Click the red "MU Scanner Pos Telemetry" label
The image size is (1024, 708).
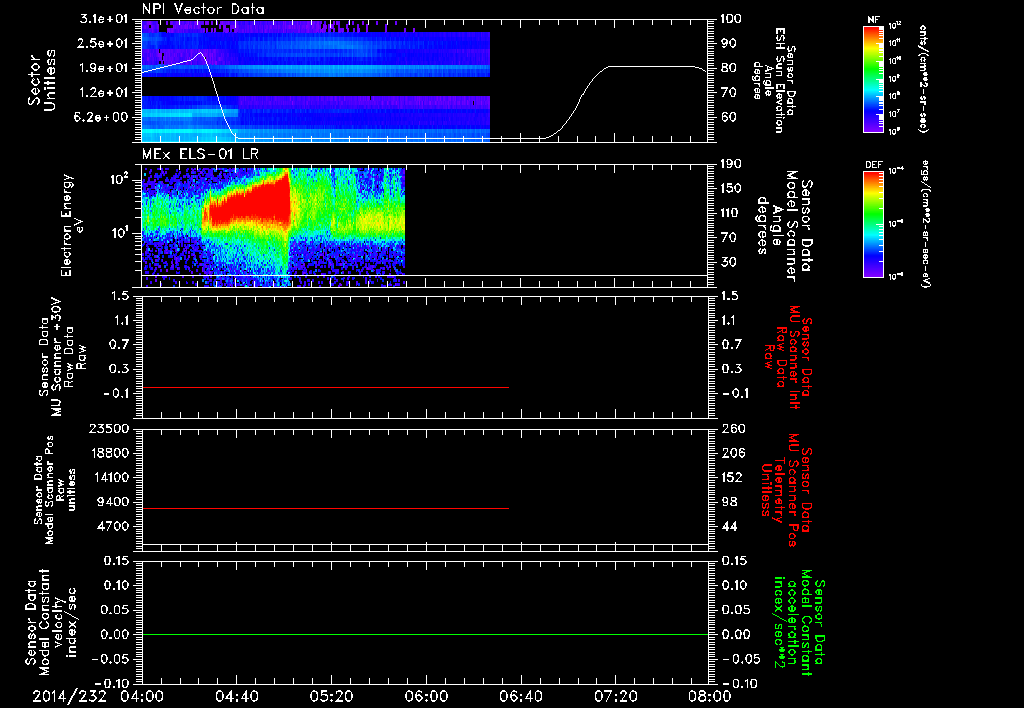(x=787, y=490)
